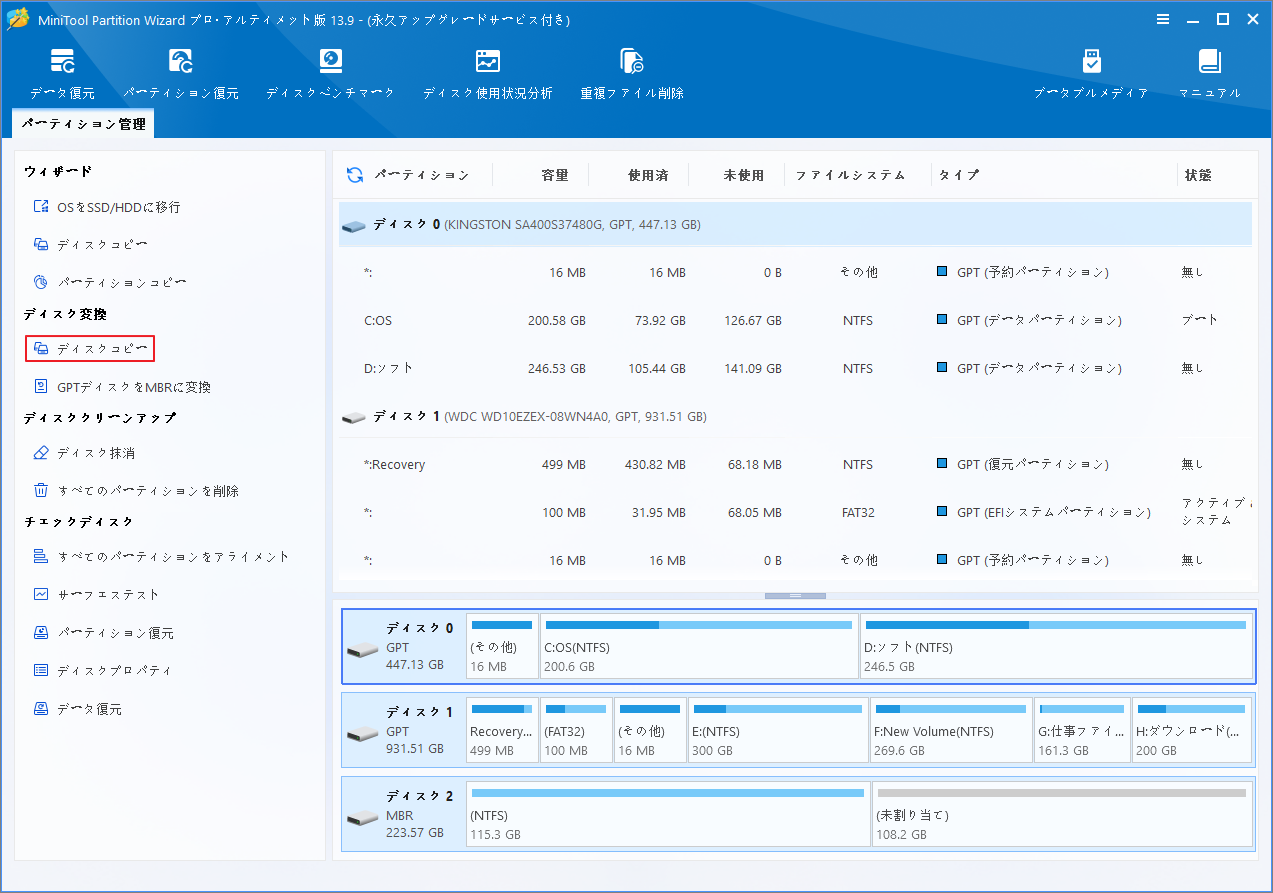Open the マニュアル
The height and width of the screenshot is (893, 1273).
(1210, 73)
